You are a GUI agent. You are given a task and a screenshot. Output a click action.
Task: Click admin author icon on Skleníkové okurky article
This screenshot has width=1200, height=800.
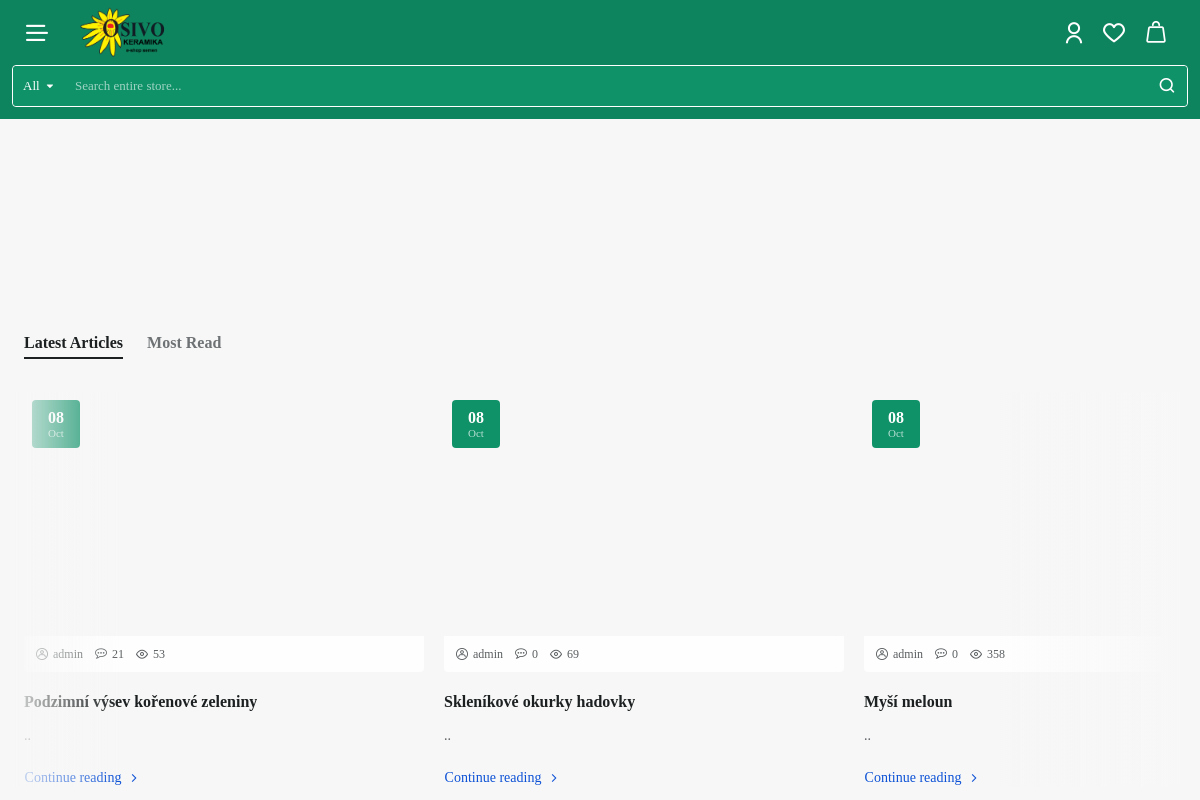(x=462, y=654)
